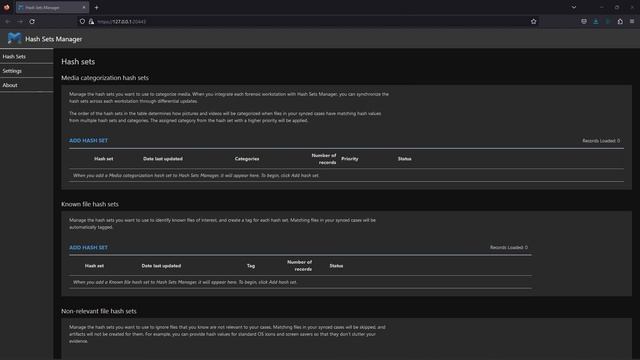Click Status header in known file table

[x=336, y=266]
